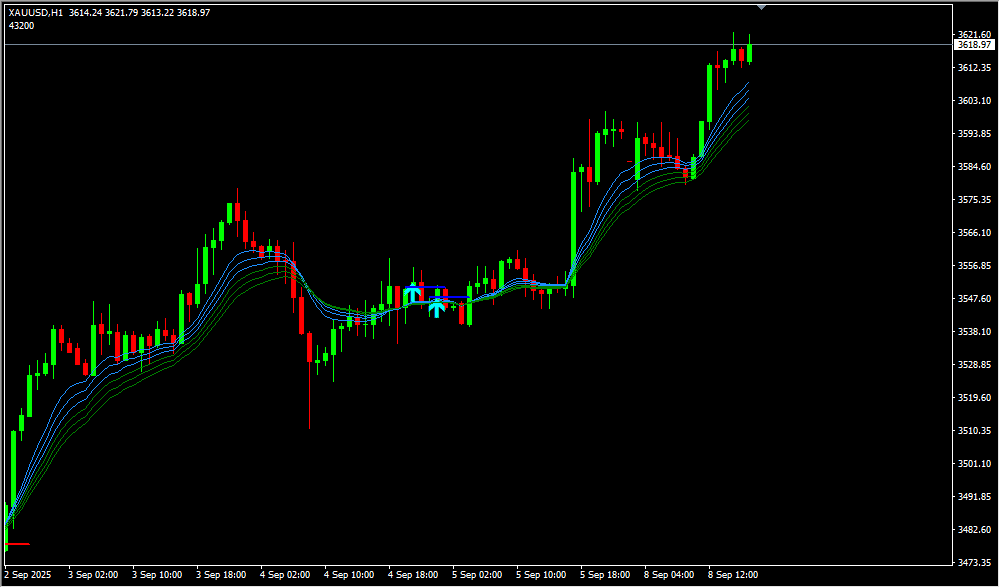Click the 5 Sep 10:00 time axis label

(x=541, y=575)
